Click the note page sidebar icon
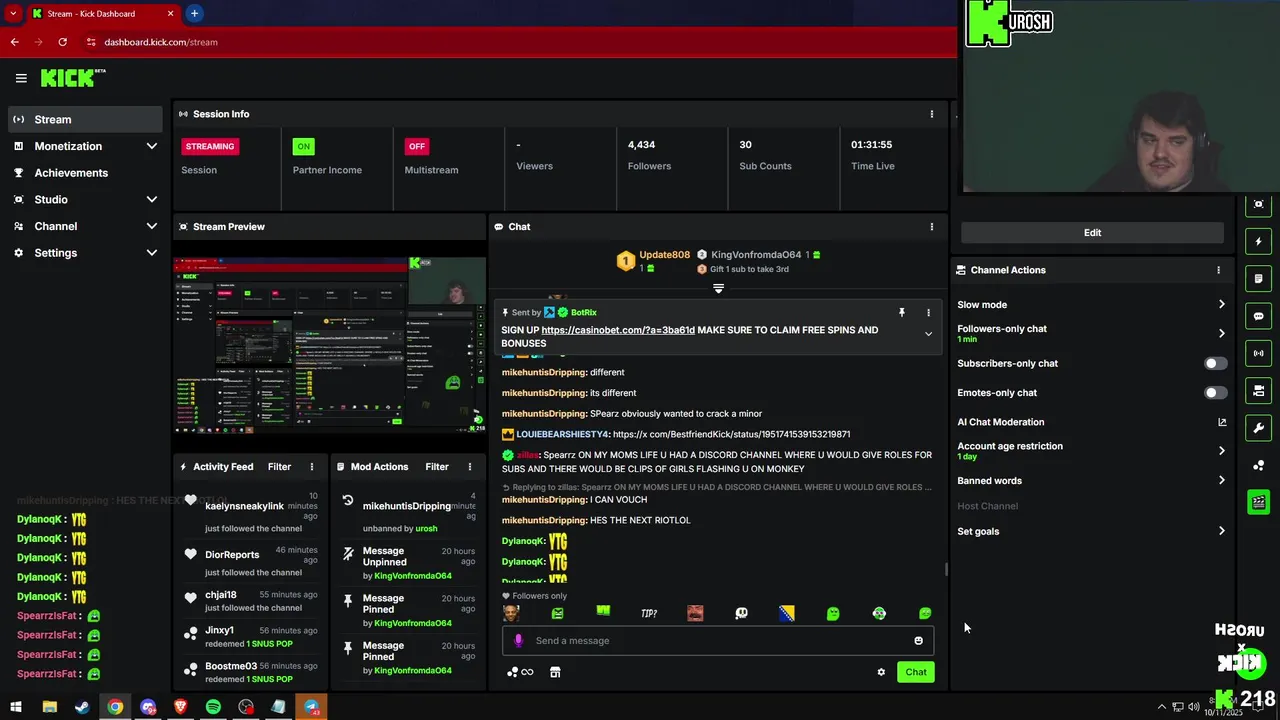 (x=1259, y=278)
